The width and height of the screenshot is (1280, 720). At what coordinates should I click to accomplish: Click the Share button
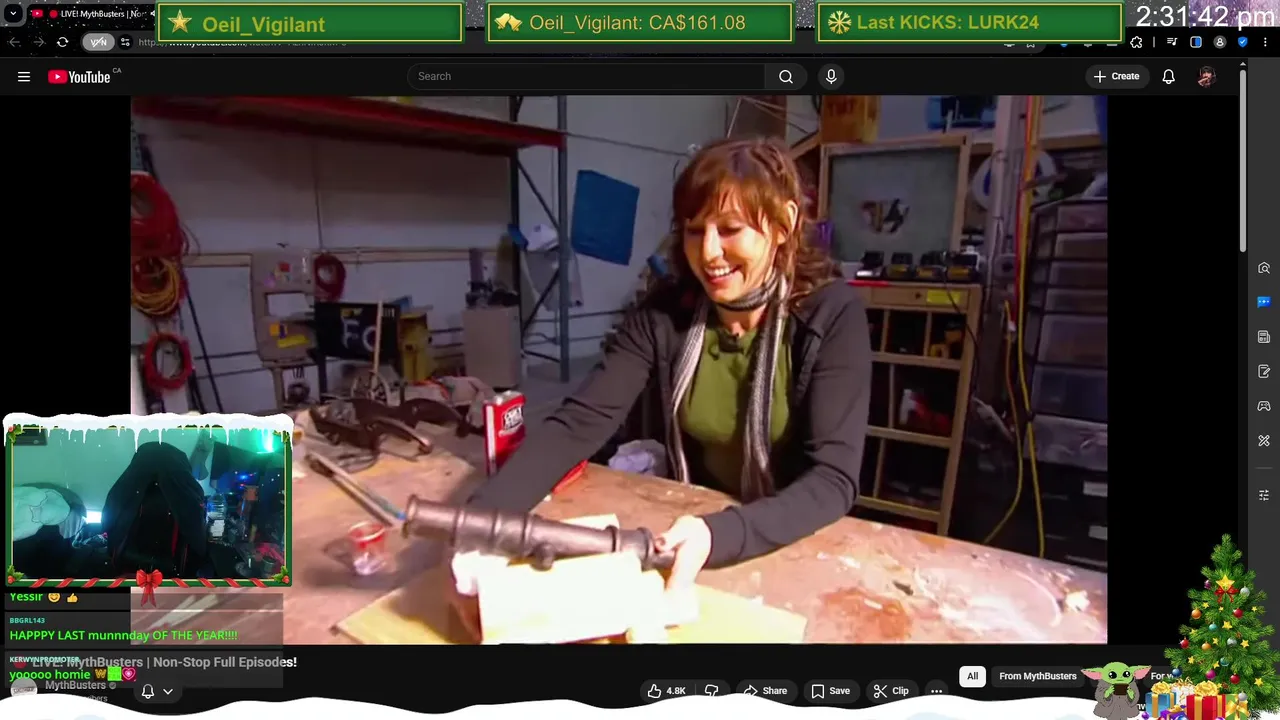765,691
